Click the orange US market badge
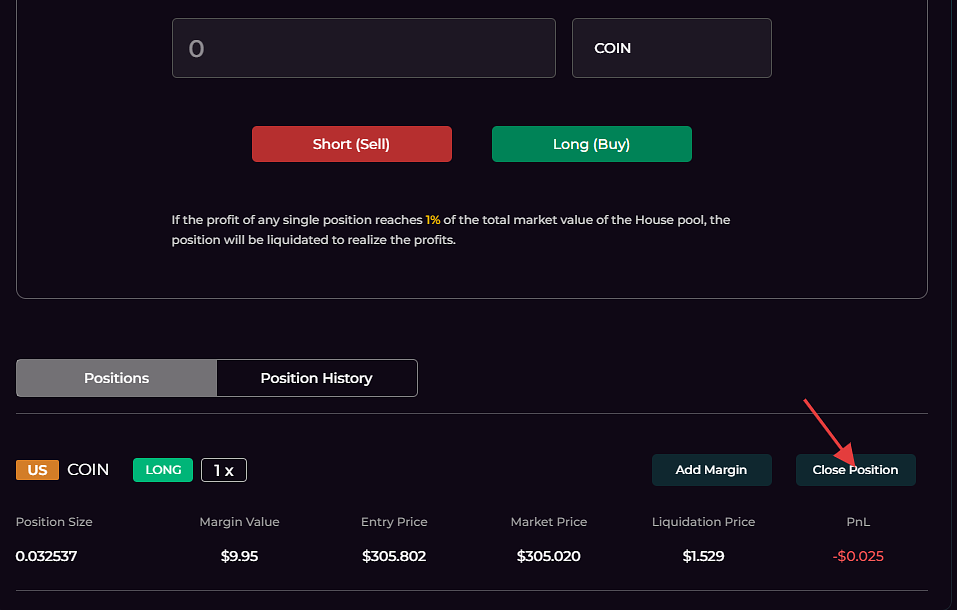Screen dimensions: 957x610 coord(37,470)
